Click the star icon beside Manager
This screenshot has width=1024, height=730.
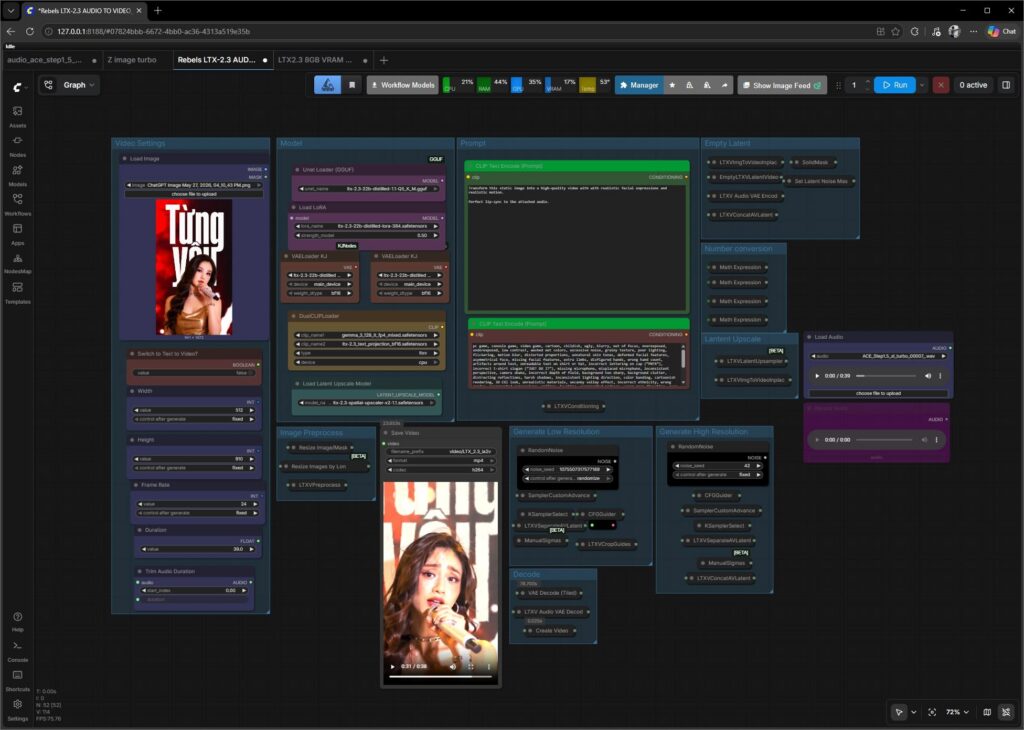coord(672,85)
